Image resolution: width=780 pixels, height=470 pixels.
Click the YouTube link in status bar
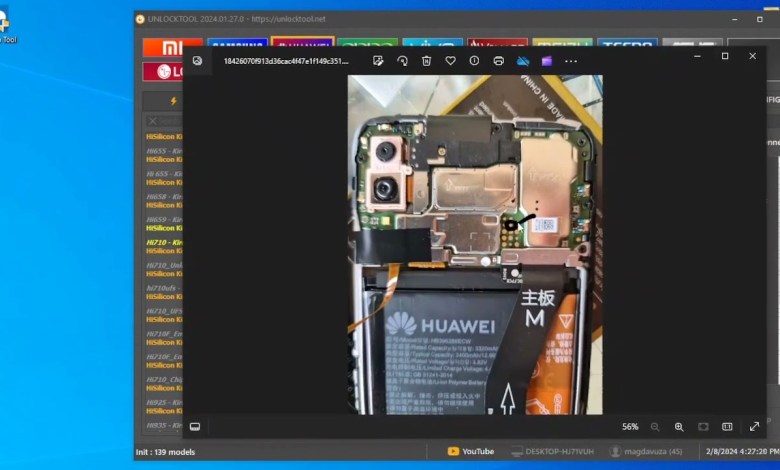[x=471, y=451]
